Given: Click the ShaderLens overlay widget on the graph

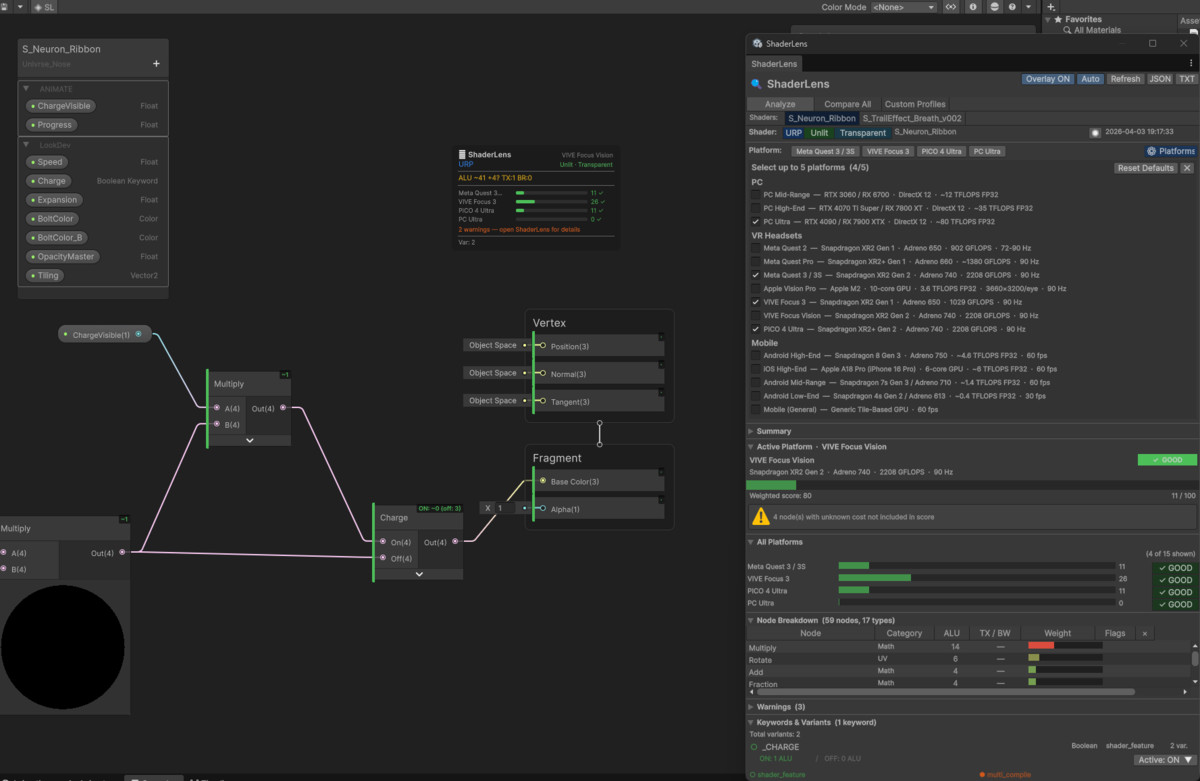Looking at the screenshot, I should [x=536, y=200].
